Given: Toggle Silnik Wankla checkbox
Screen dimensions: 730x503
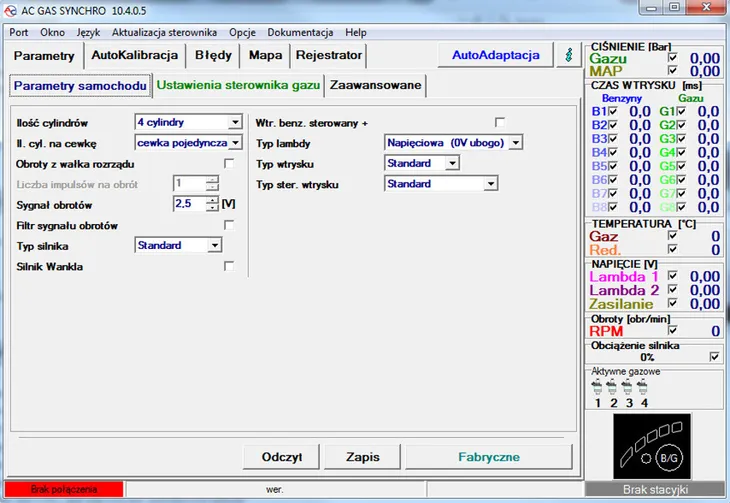Looking at the screenshot, I should 229,266.
